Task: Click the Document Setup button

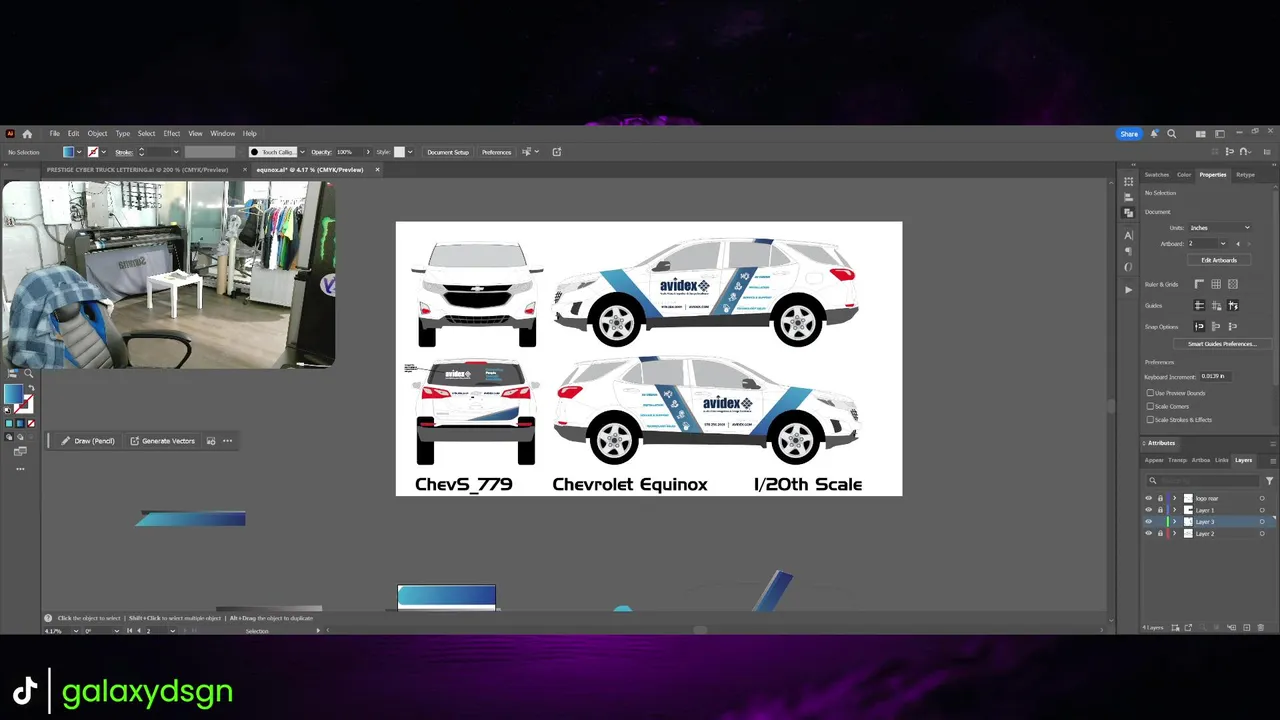Action: tap(447, 152)
